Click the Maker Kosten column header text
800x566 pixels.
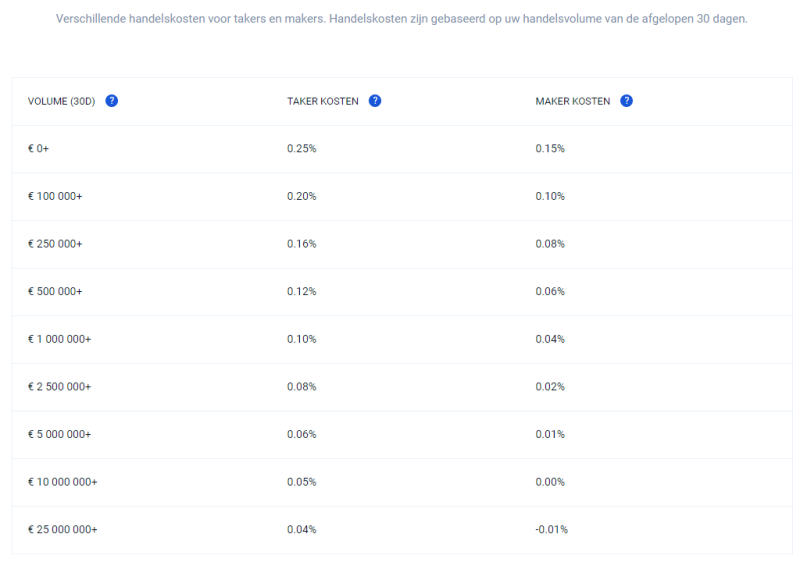tap(573, 101)
